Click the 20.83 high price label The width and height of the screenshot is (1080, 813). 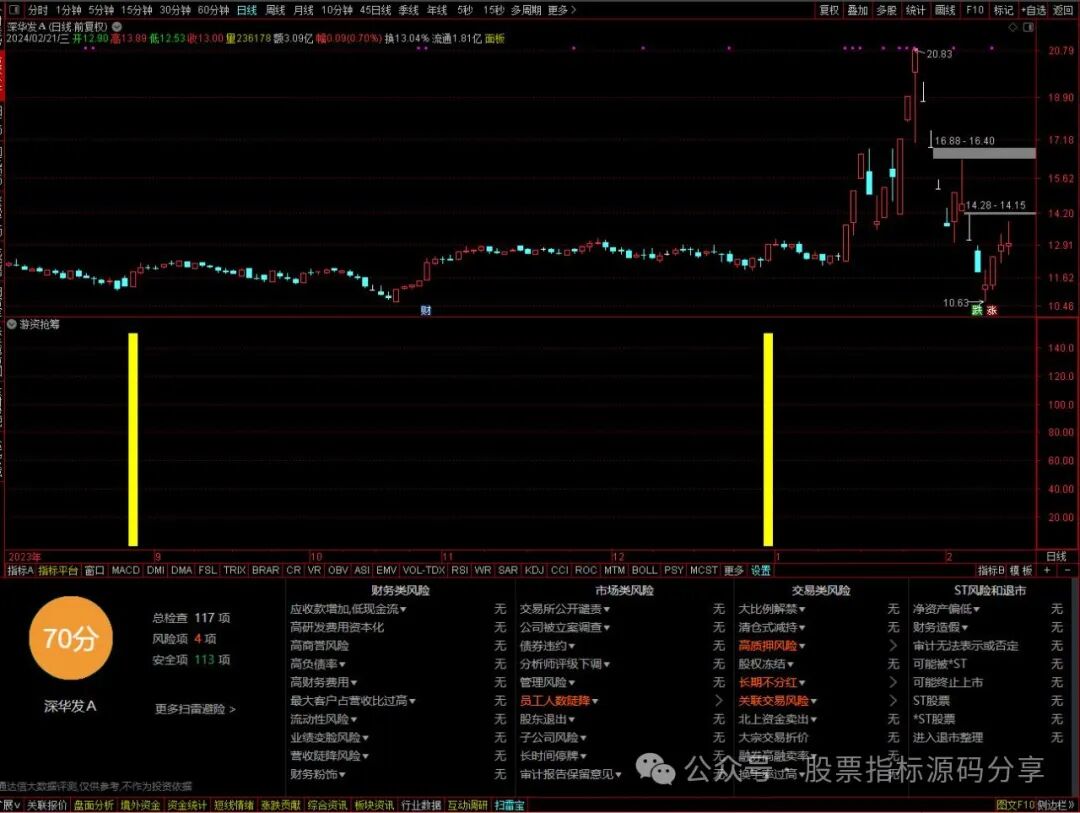coord(939,54)
